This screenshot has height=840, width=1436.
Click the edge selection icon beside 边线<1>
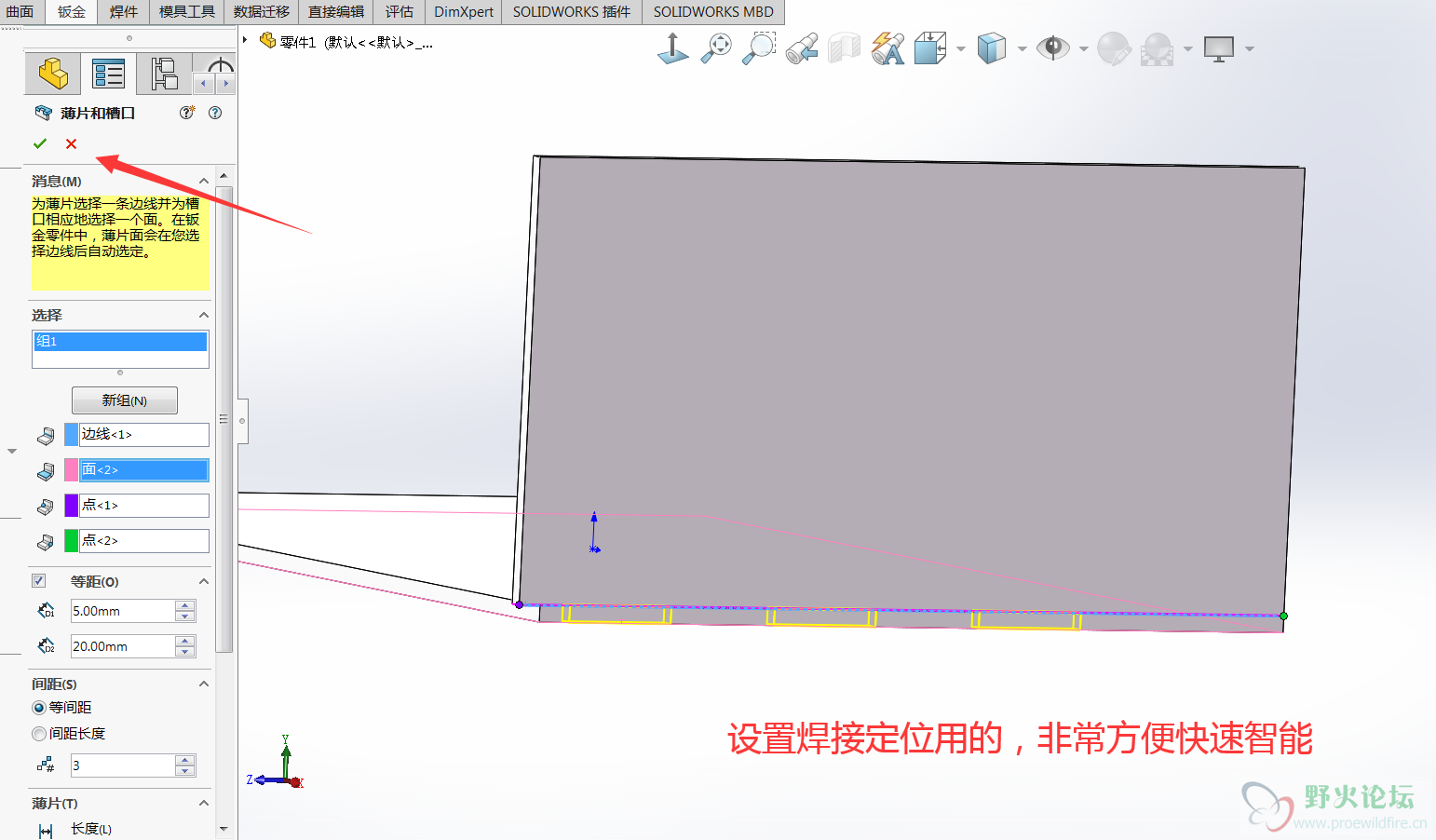pos(45,435)
